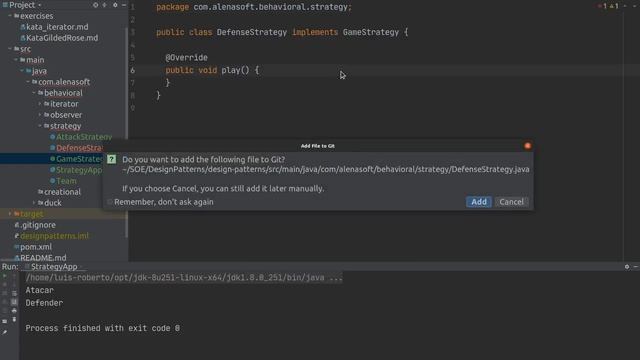Select pom.xml file
The height and width of the screenshot is (360, 640).
pyautogui.click(x=36, y=247)
